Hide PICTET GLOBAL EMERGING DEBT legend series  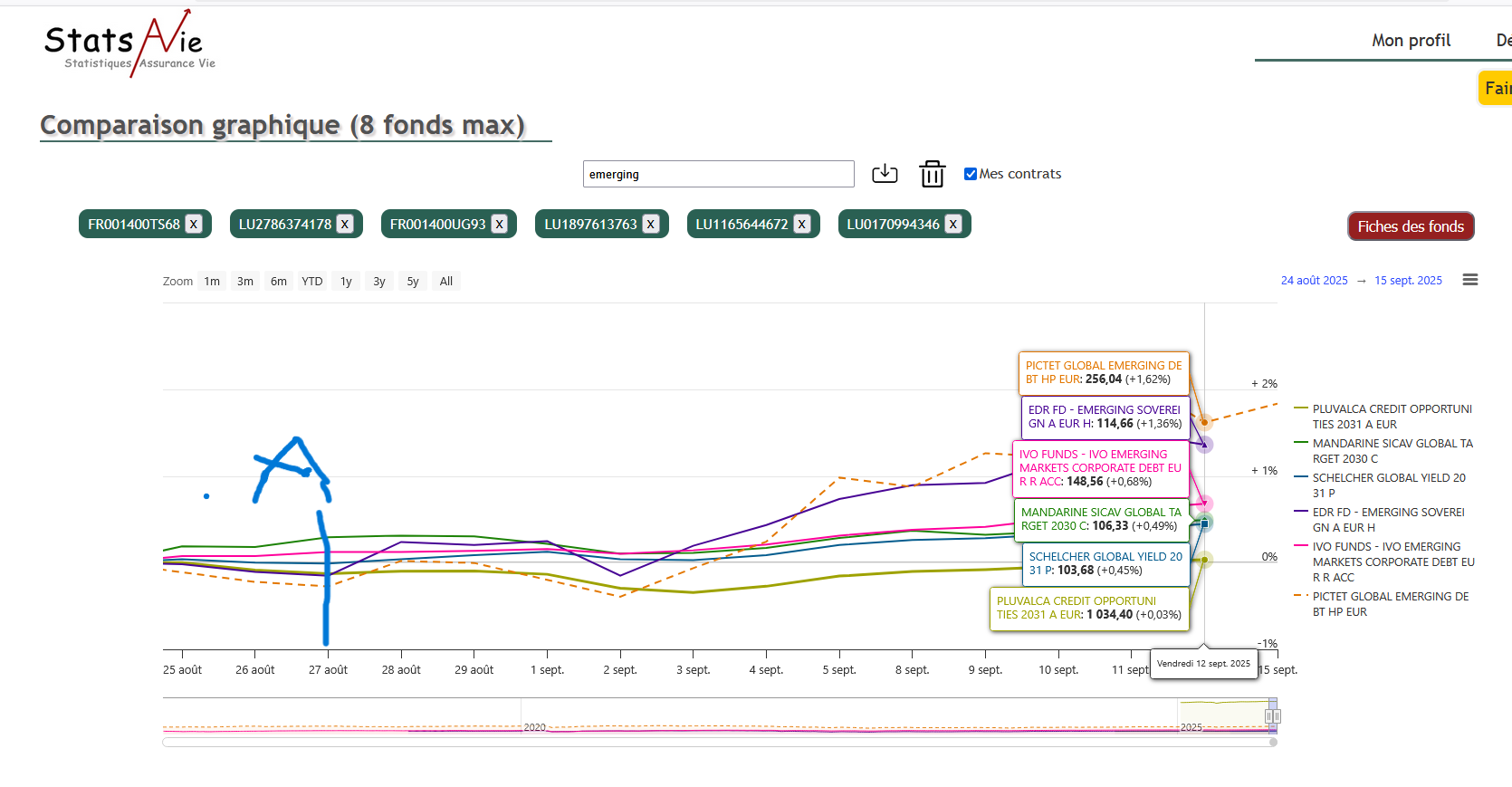[1390, 604]
